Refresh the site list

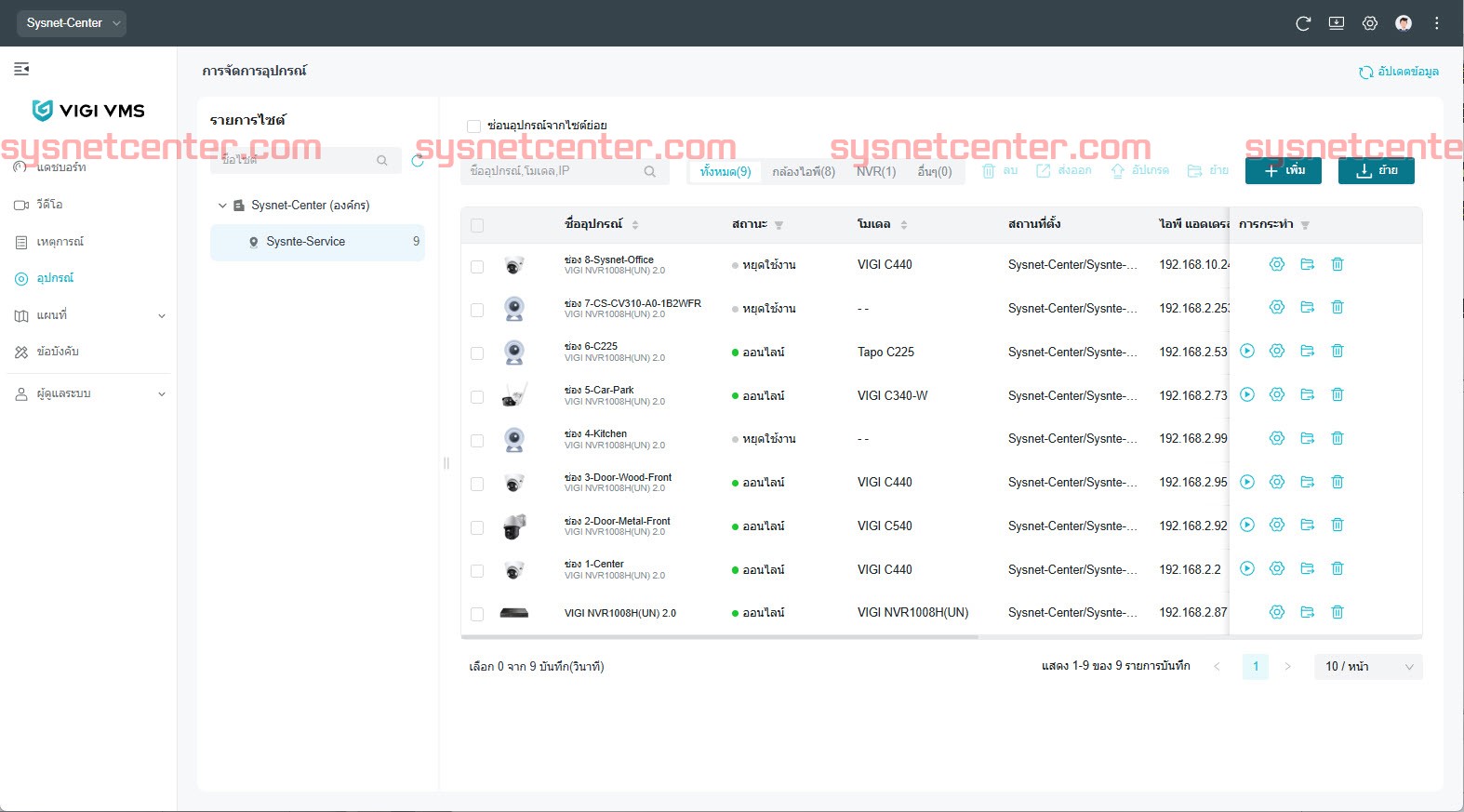[x=418, y=161]
